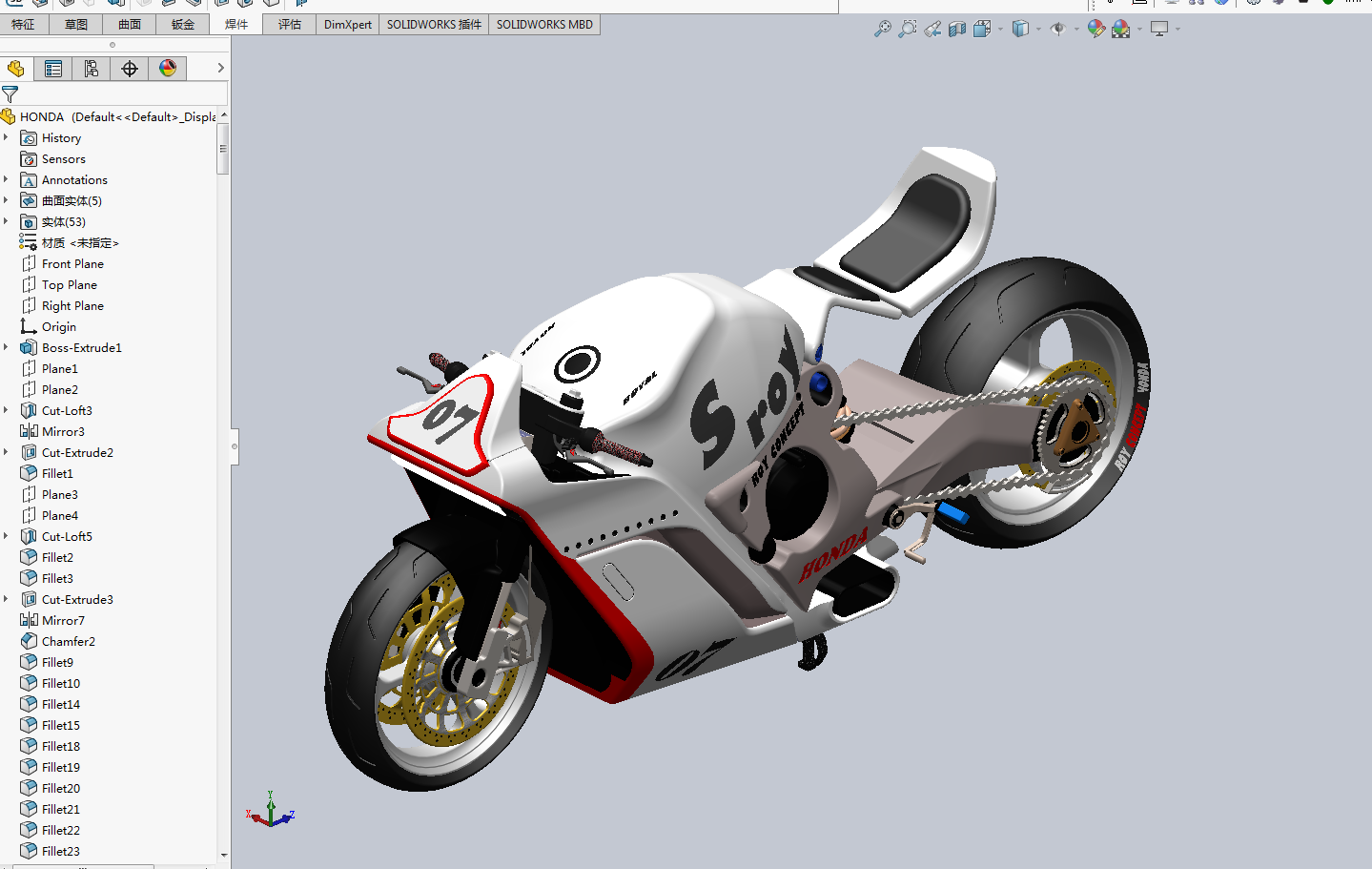This screenshot has height=869, width=1372.
Task: Click the Zoom to Fit icon
Action: point(883,29)
